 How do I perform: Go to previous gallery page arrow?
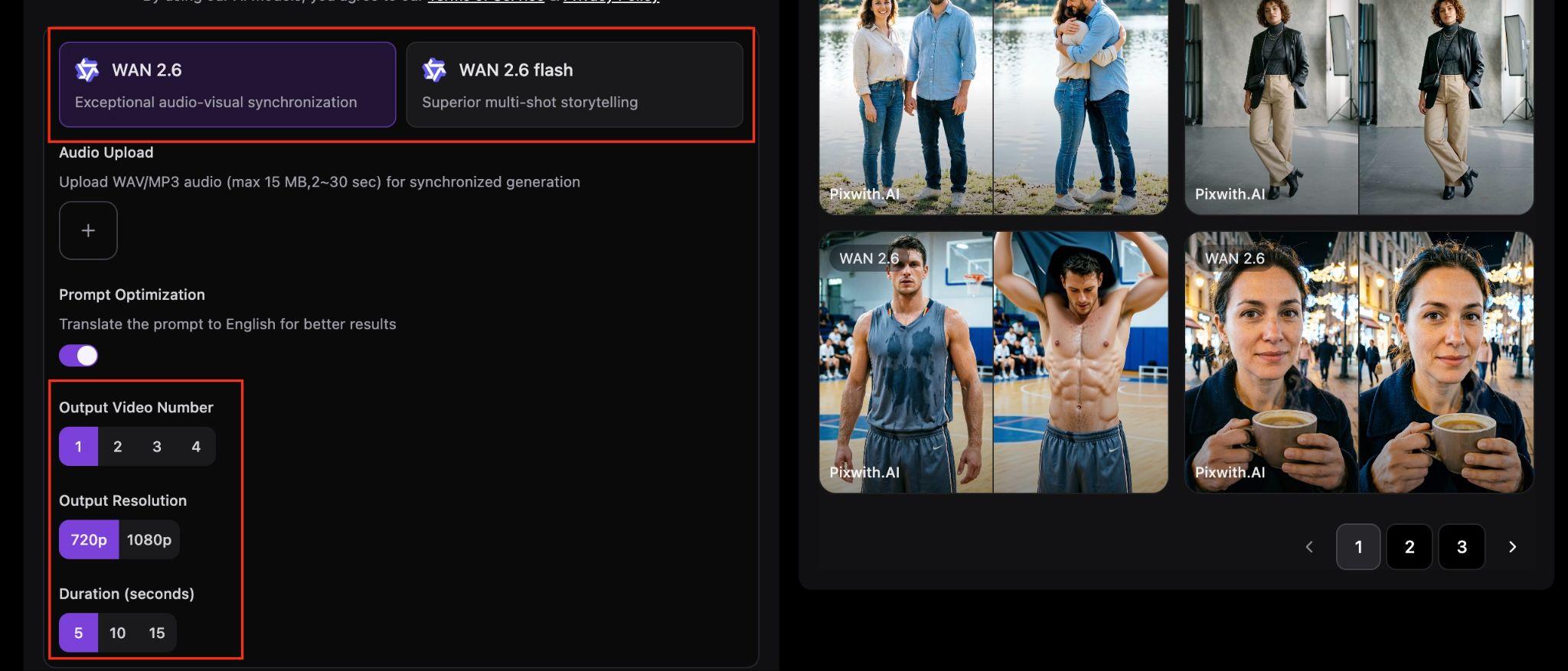pos(1309,547)
